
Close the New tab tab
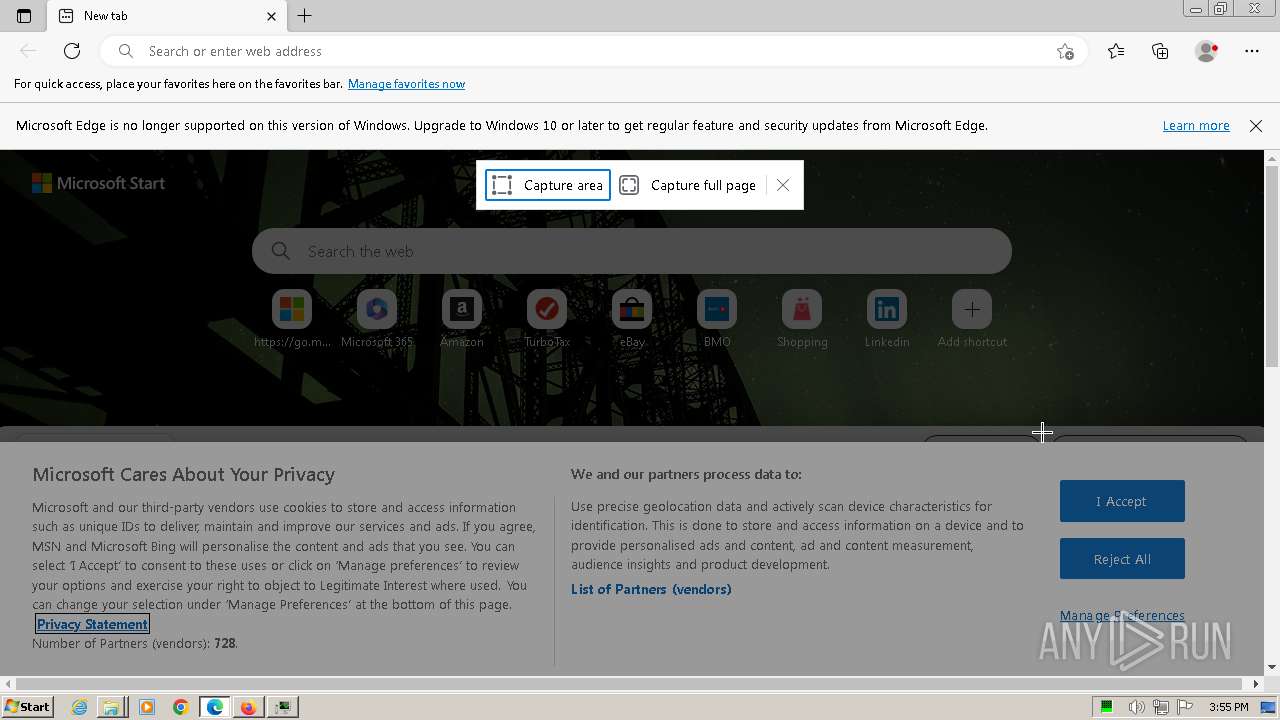click(x=272, y=16)
